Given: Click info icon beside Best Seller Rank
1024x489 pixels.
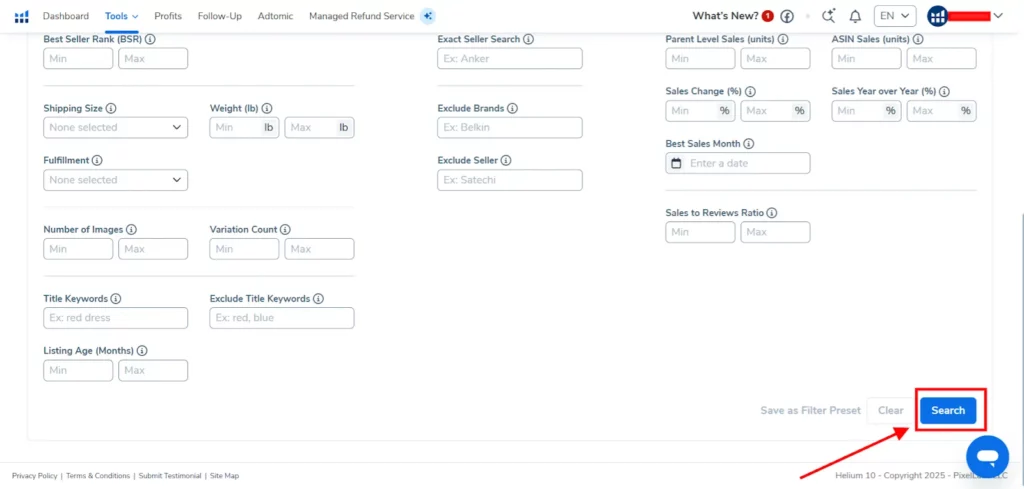Looking at the screenshot, I should [x=150, y=39].
